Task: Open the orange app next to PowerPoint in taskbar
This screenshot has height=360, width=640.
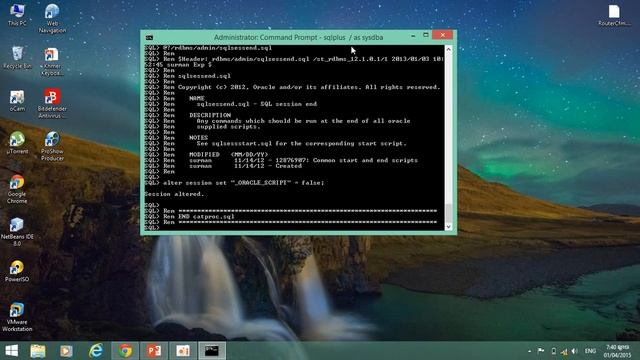Action: point(182,351)
